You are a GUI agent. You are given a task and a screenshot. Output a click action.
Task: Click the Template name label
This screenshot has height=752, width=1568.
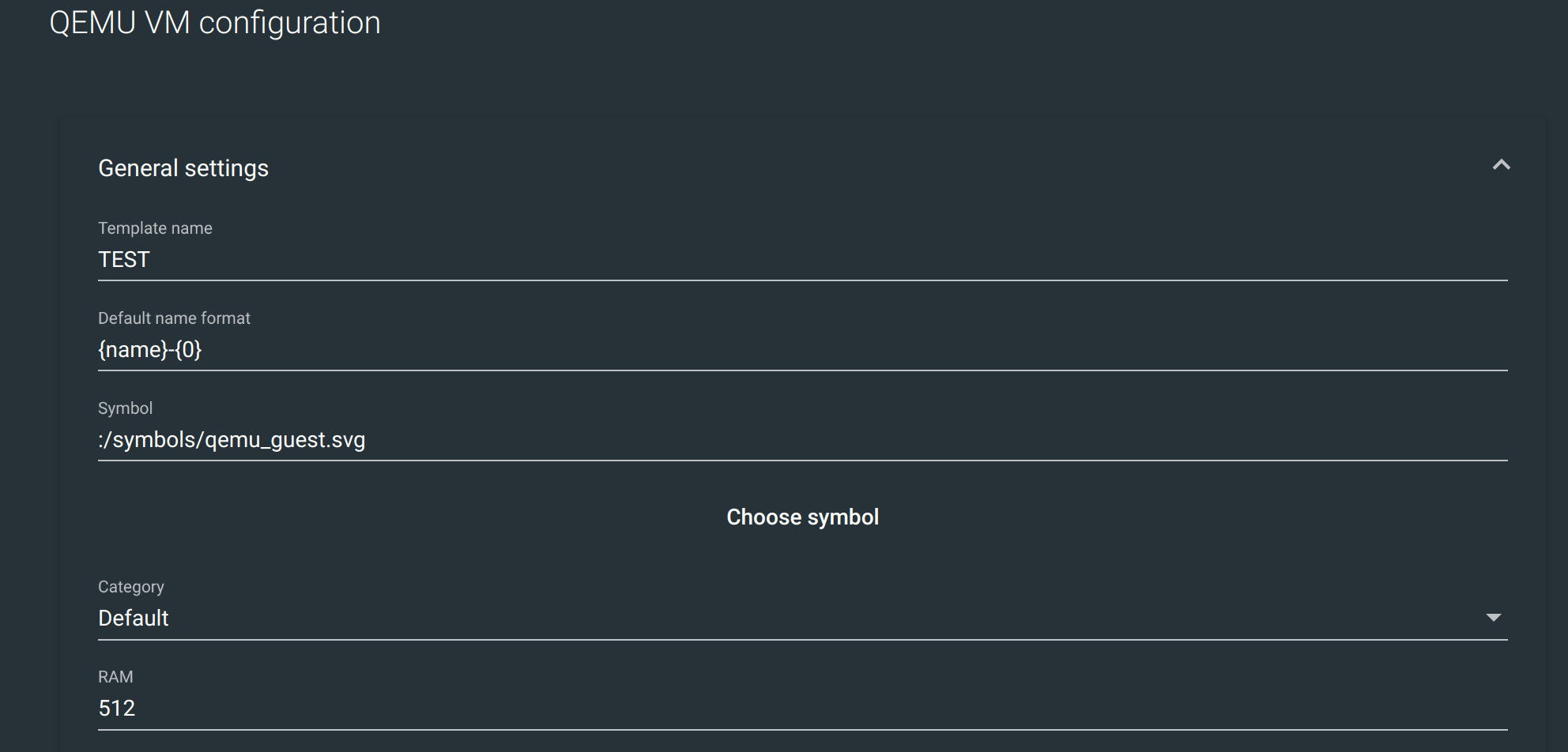pyautogui.click(x=155, y=227)
